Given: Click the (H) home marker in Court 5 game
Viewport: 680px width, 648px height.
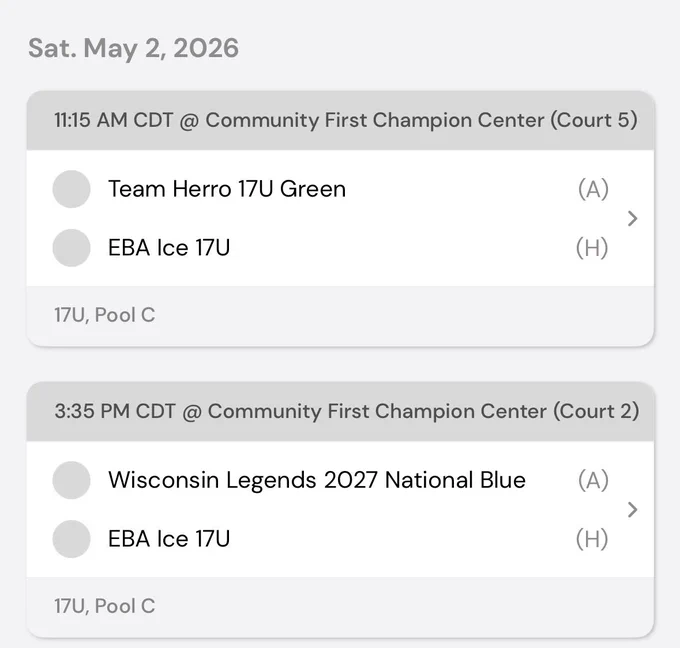Looking at the screenshot, I should pos(592,248).
